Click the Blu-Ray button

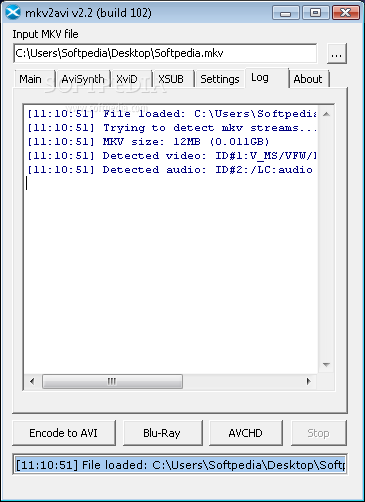click(163, 433)
